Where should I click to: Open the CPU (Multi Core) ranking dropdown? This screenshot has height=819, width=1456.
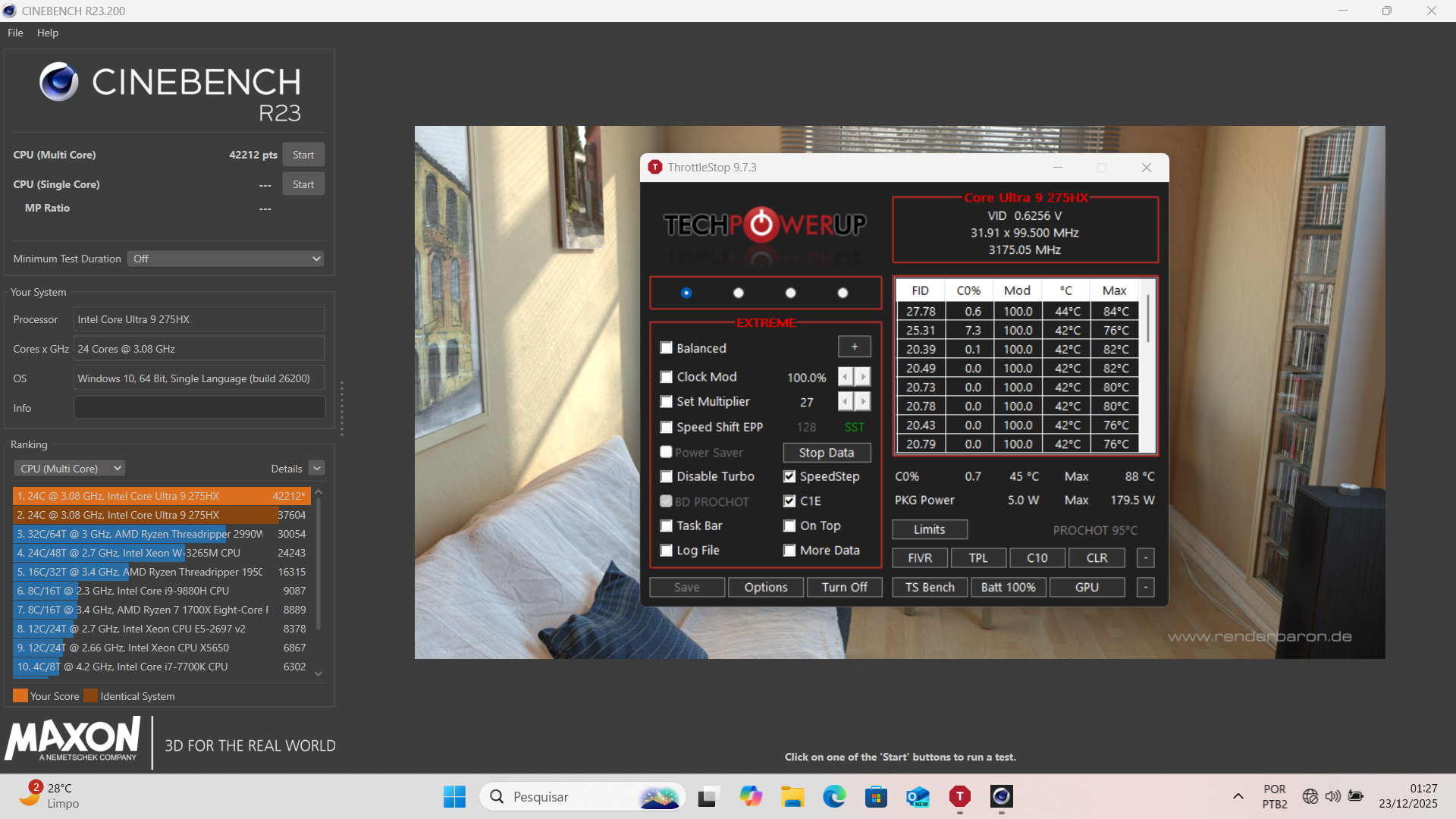tap(69, 469)
